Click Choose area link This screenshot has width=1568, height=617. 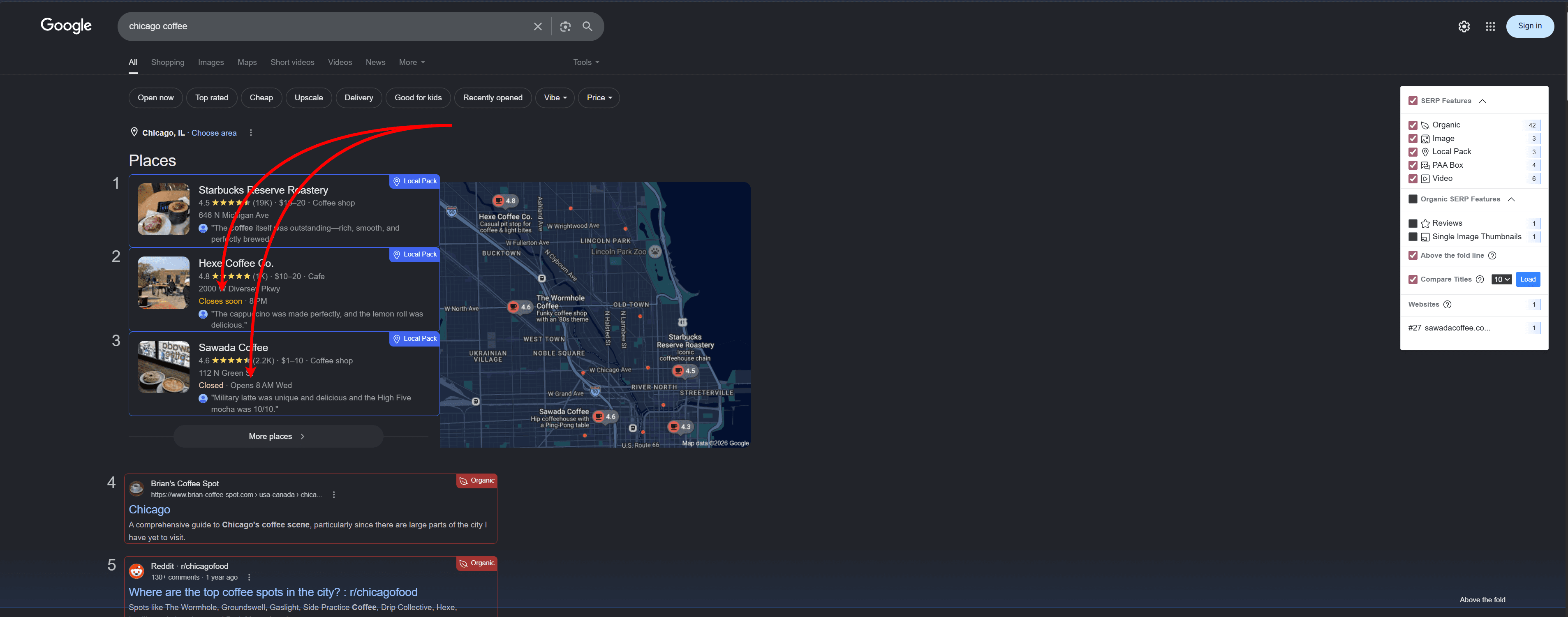[x=214, y=133]
